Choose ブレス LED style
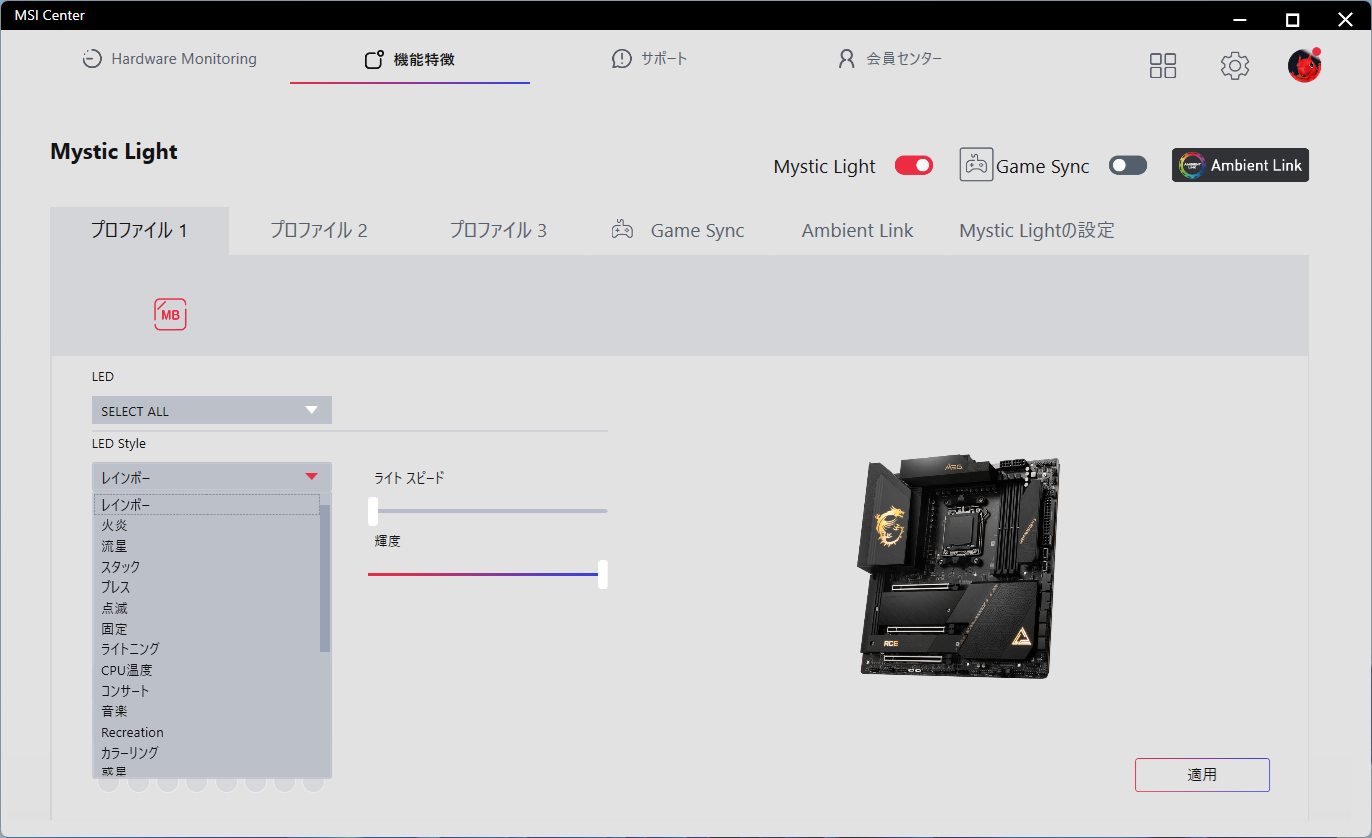This screenshot has height=838, width=1372. [207, 587]
